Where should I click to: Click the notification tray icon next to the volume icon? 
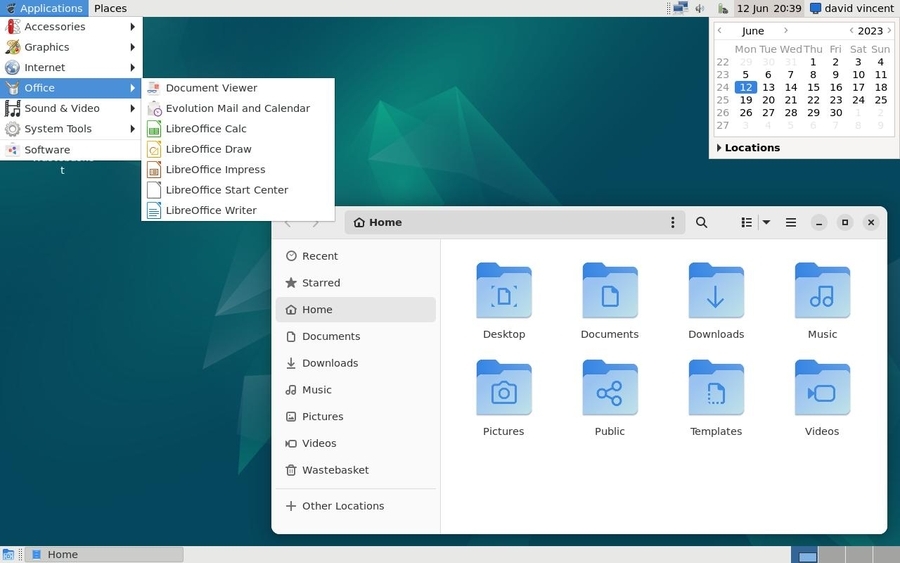pyautogui.click(x=723, y=8)
